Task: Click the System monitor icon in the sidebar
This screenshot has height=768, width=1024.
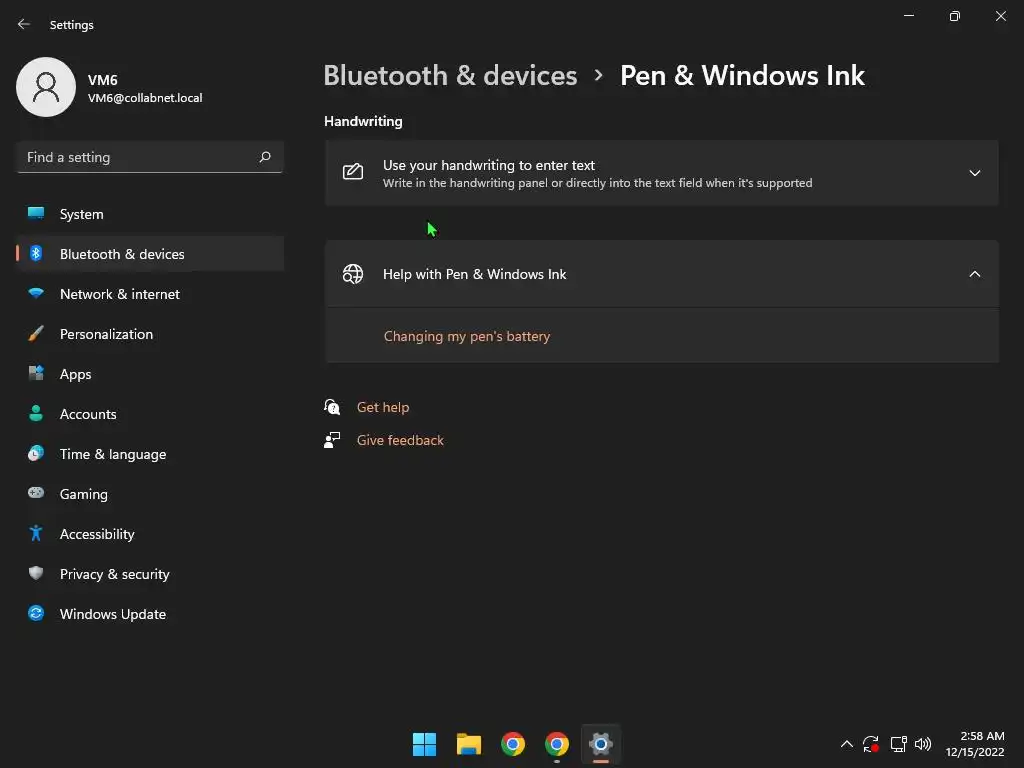Action: (36, 214)
